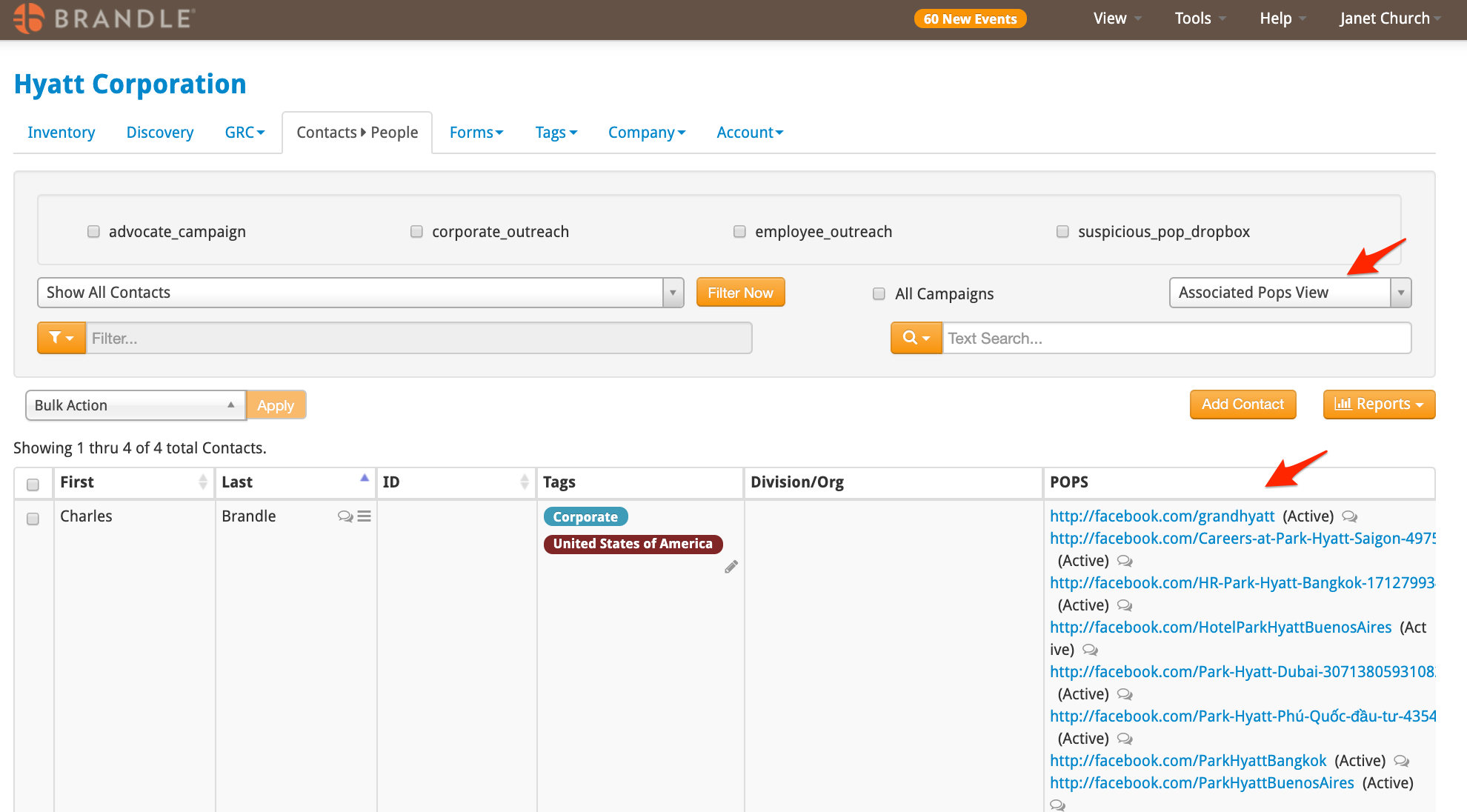The width and height of the screenshot is (1467, 812).
Task: Expand the Bulk Action selector
Action: click(136, 405)
